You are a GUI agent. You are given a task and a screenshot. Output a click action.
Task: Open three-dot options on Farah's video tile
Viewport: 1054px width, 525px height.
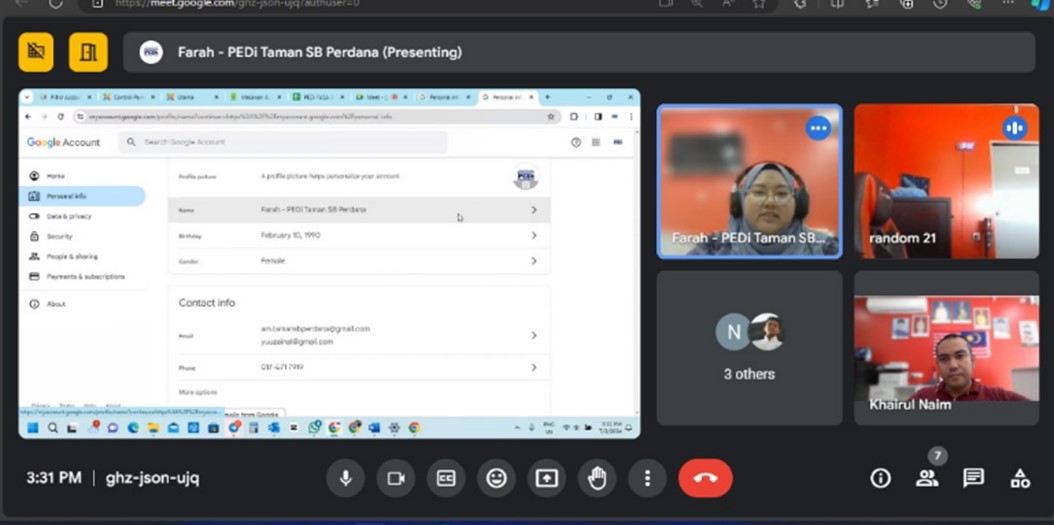click(x=818, y=127)
